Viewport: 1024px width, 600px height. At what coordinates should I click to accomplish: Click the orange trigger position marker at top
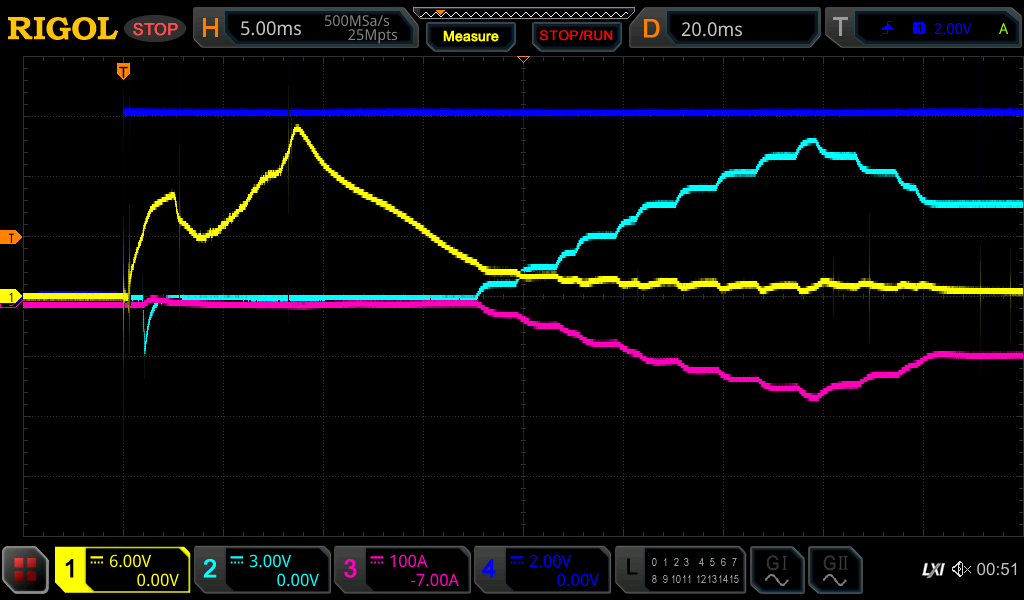pos(123,70)
